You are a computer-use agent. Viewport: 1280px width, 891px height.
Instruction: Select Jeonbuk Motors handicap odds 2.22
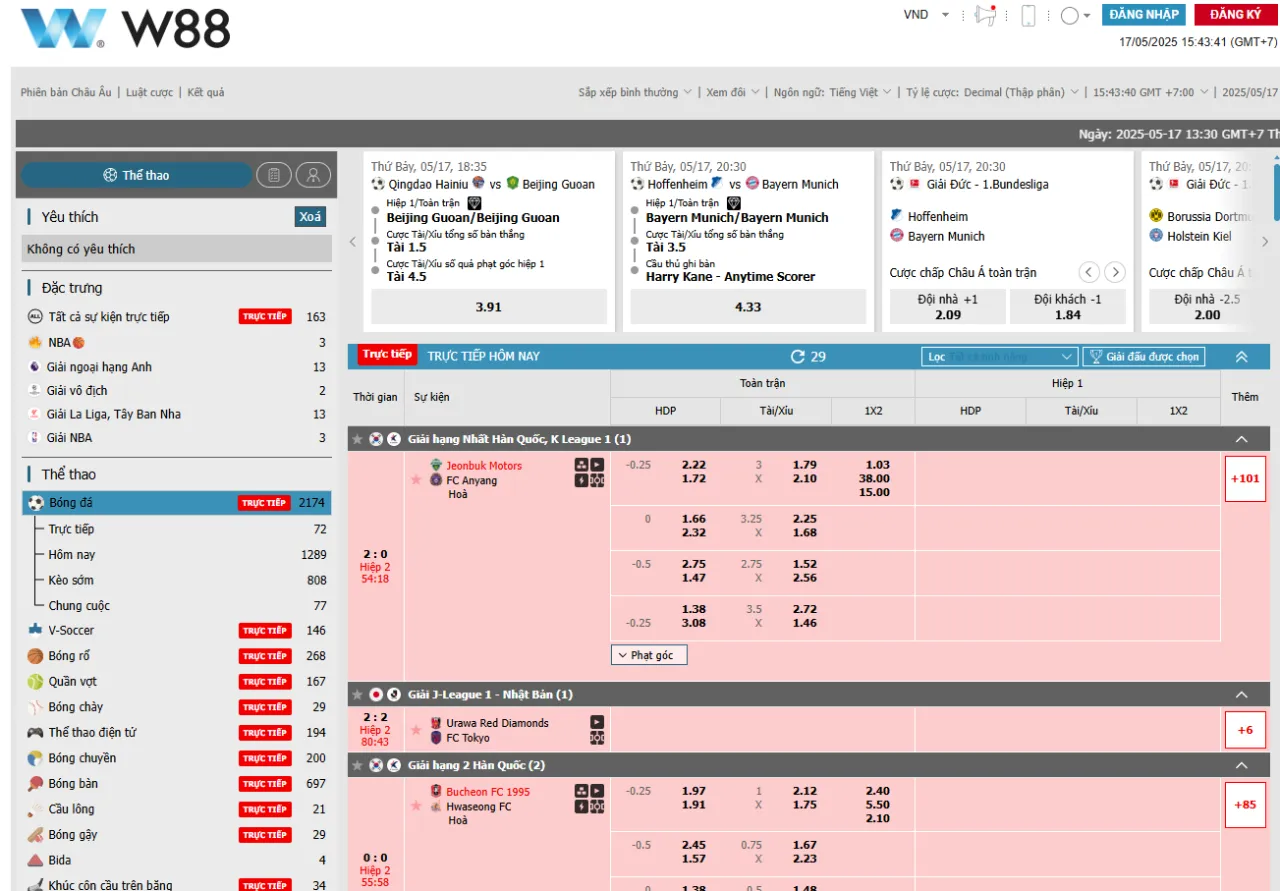pyautogui.click(x=694, y=465)
